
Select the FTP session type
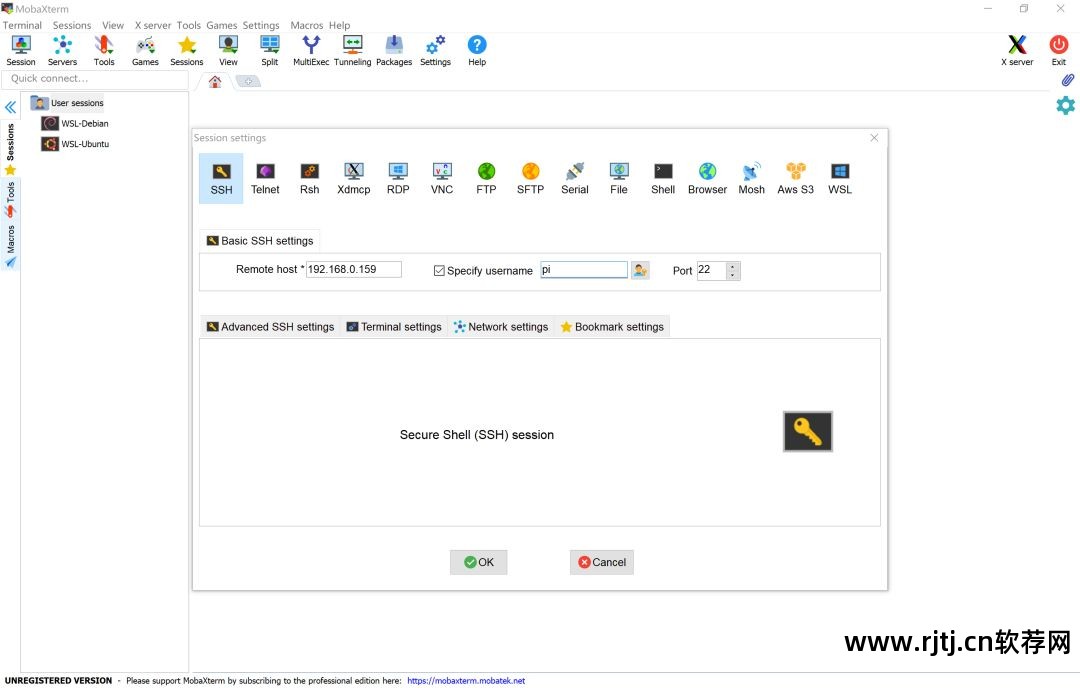486,178
